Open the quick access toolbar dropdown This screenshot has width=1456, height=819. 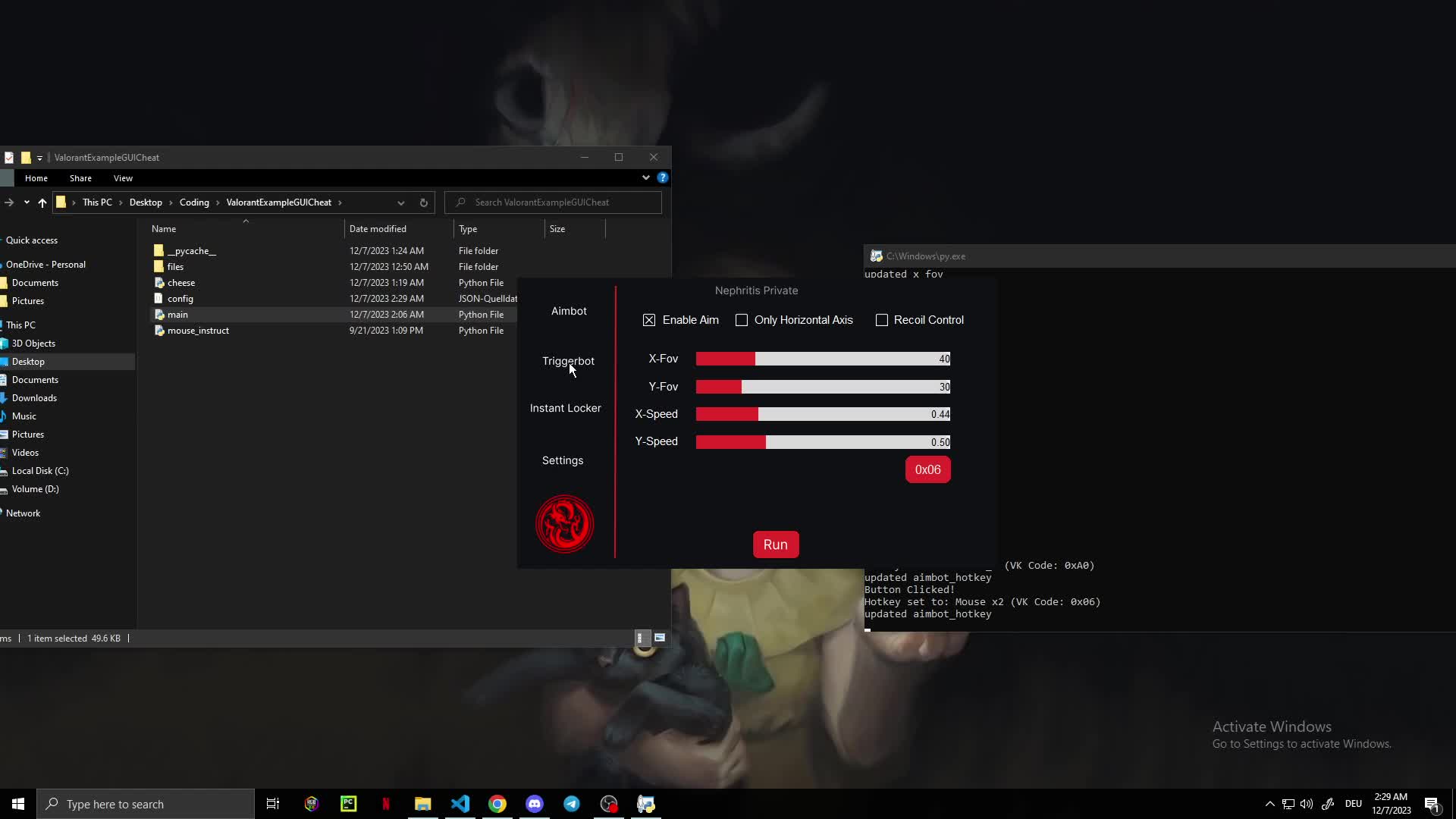point(40,158)
